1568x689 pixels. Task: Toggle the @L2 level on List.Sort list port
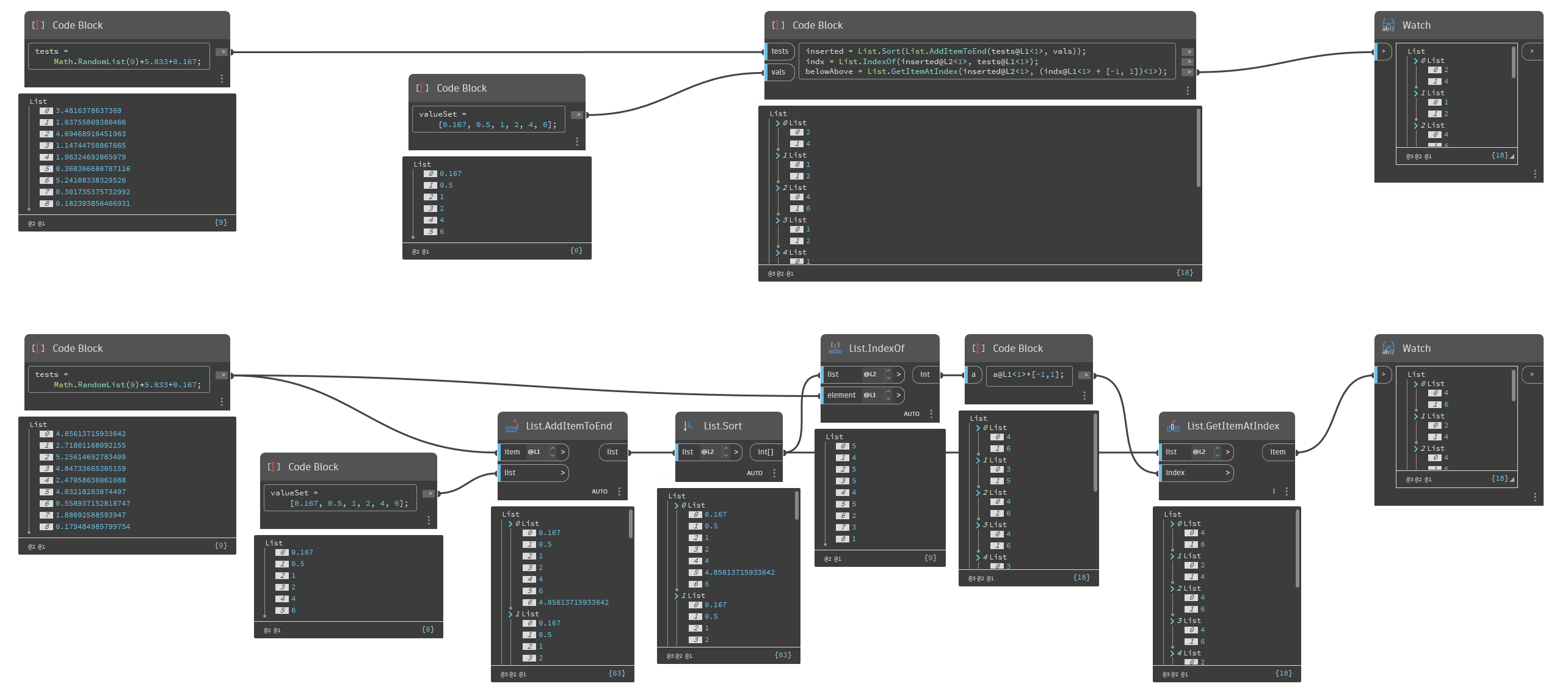(x=708, y=452)
